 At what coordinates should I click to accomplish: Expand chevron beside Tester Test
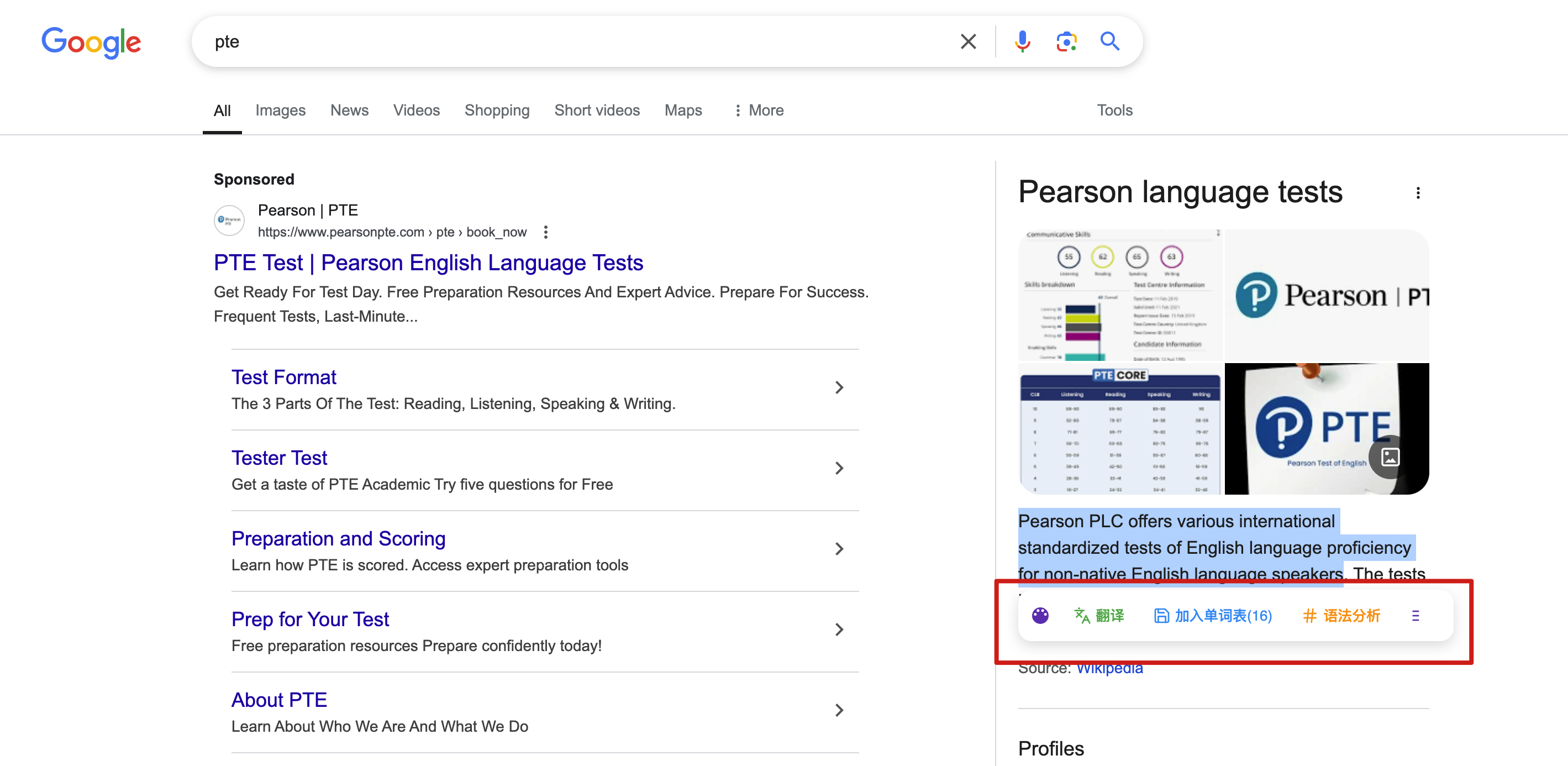(839, 468)
